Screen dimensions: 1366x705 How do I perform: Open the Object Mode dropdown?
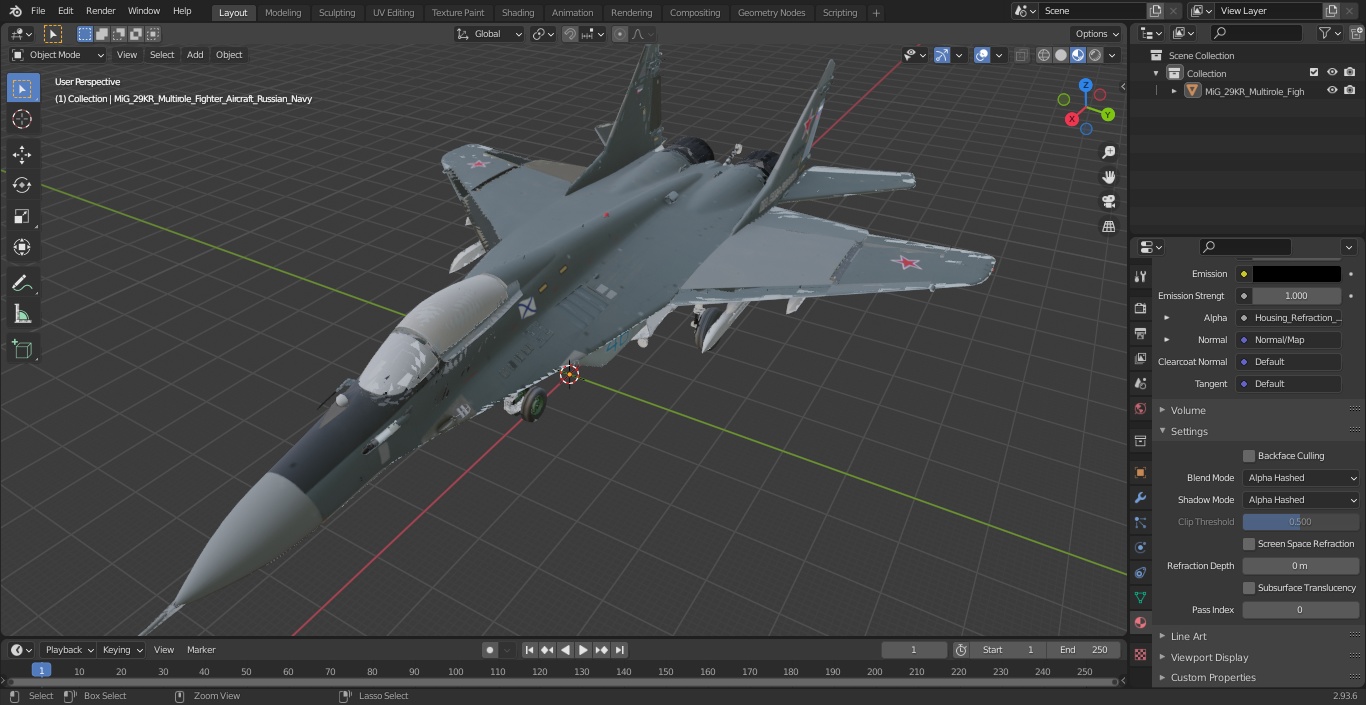(x=57, y=55)
